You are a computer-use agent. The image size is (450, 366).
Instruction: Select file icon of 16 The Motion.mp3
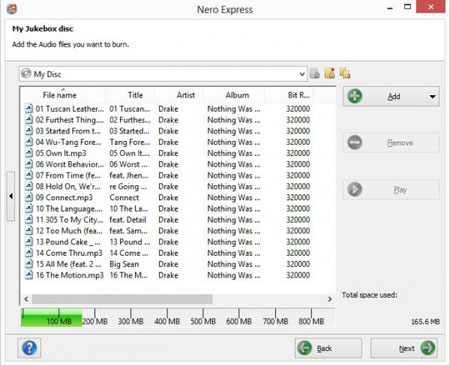coord(29,275)
